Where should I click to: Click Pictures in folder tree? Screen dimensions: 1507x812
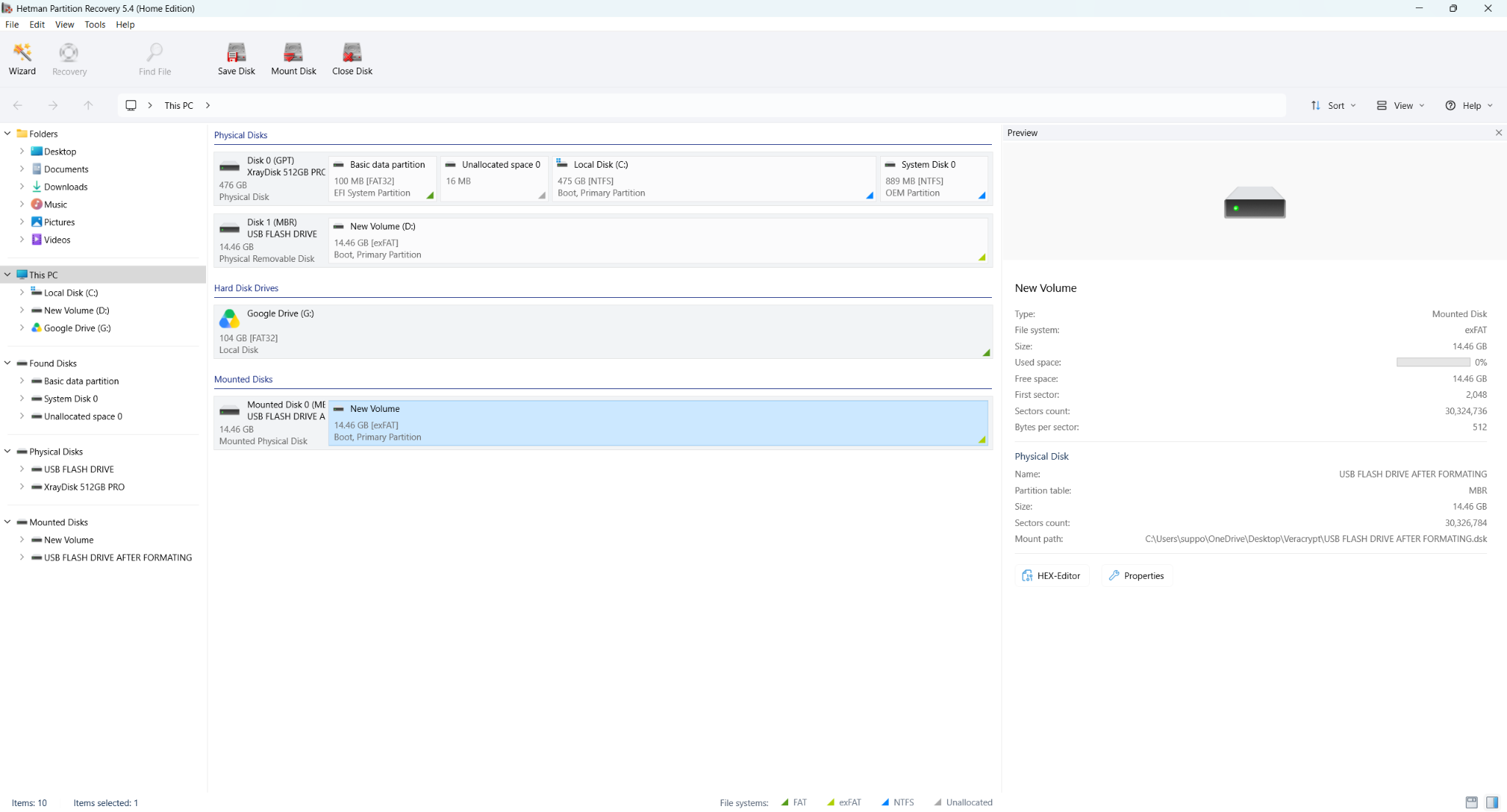point(60,222)
